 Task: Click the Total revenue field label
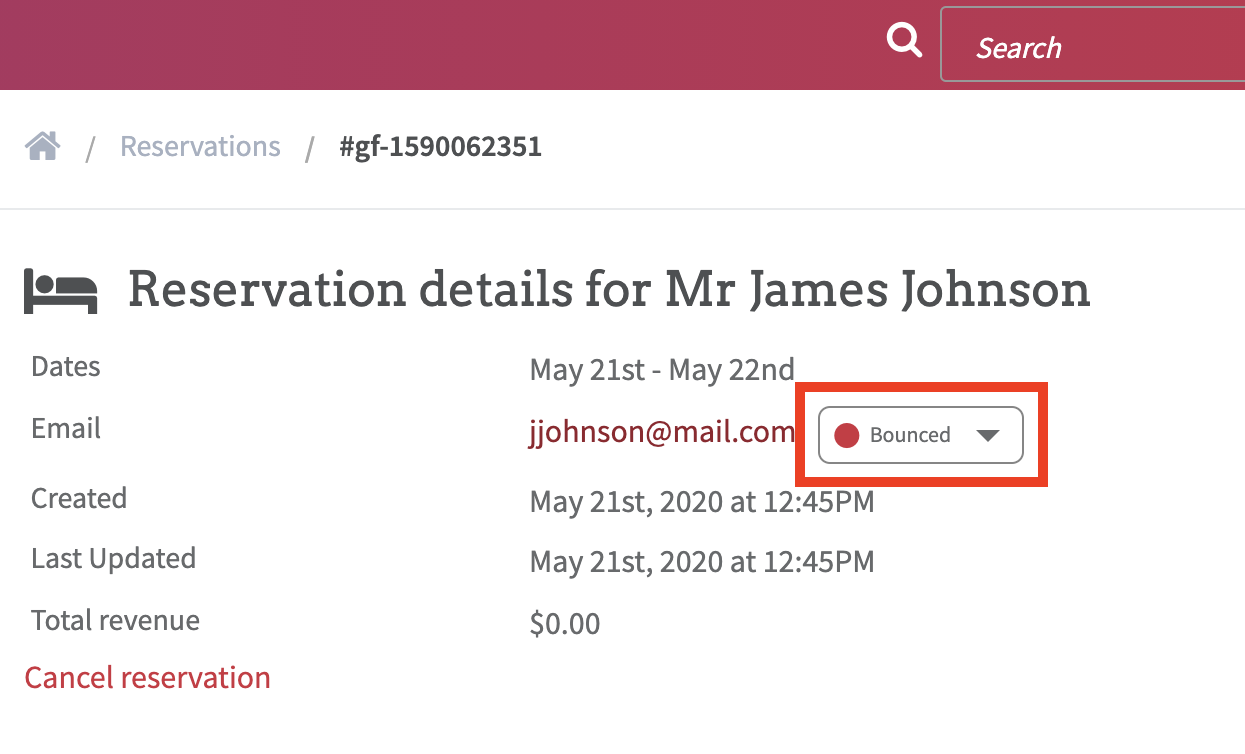115,620
